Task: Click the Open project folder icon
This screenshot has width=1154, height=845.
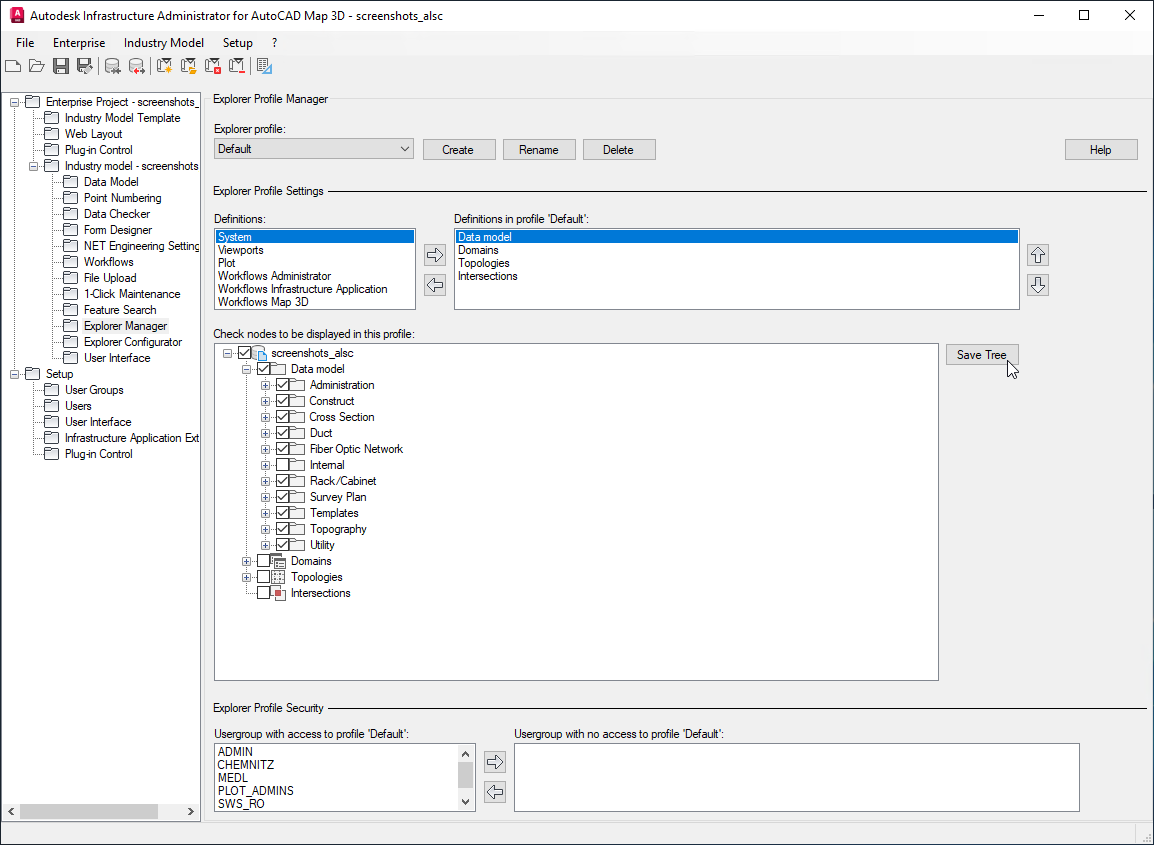Action: (37, 66)
